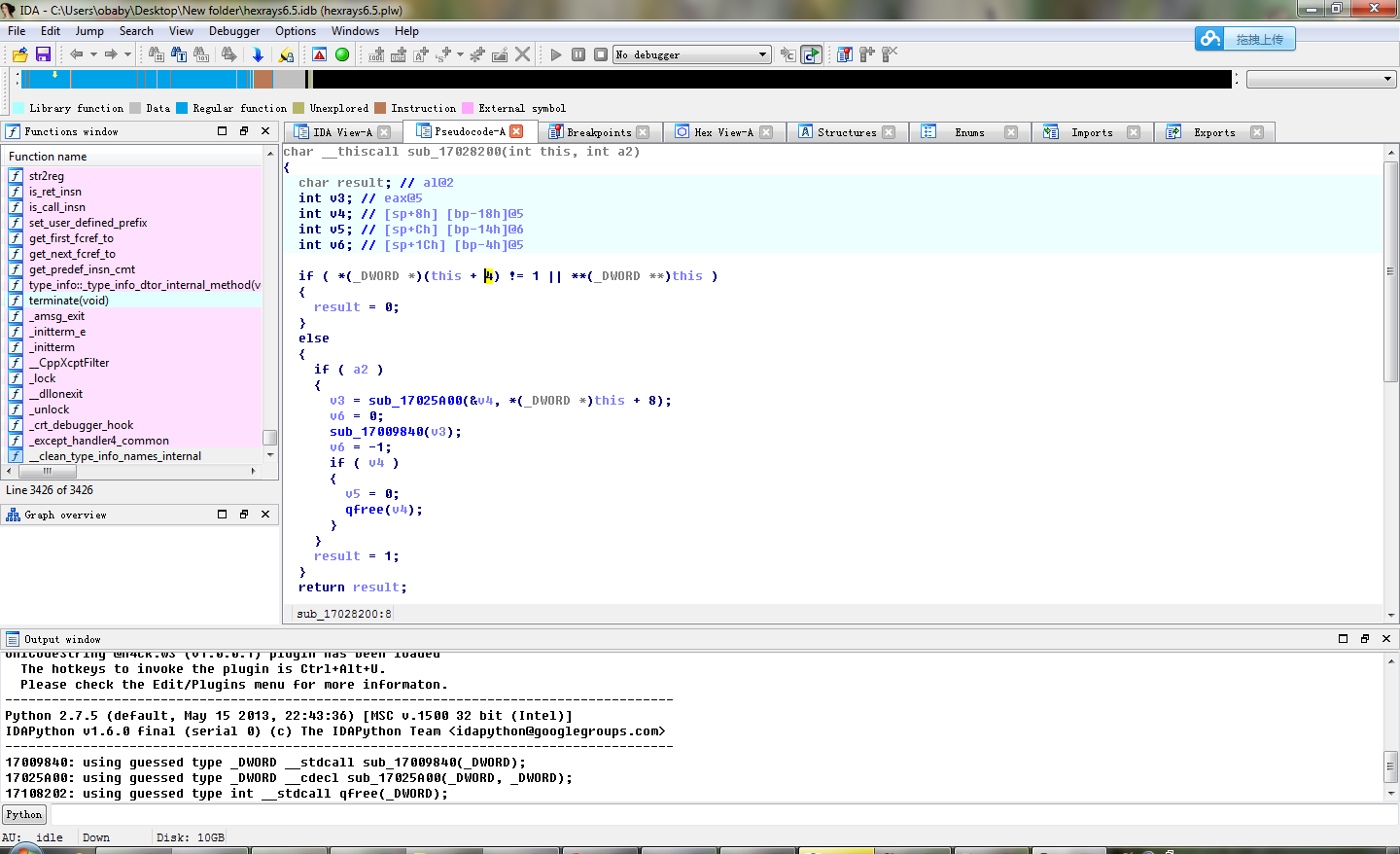Click the cloud upload button labeled 拖拽上传

1245,39
